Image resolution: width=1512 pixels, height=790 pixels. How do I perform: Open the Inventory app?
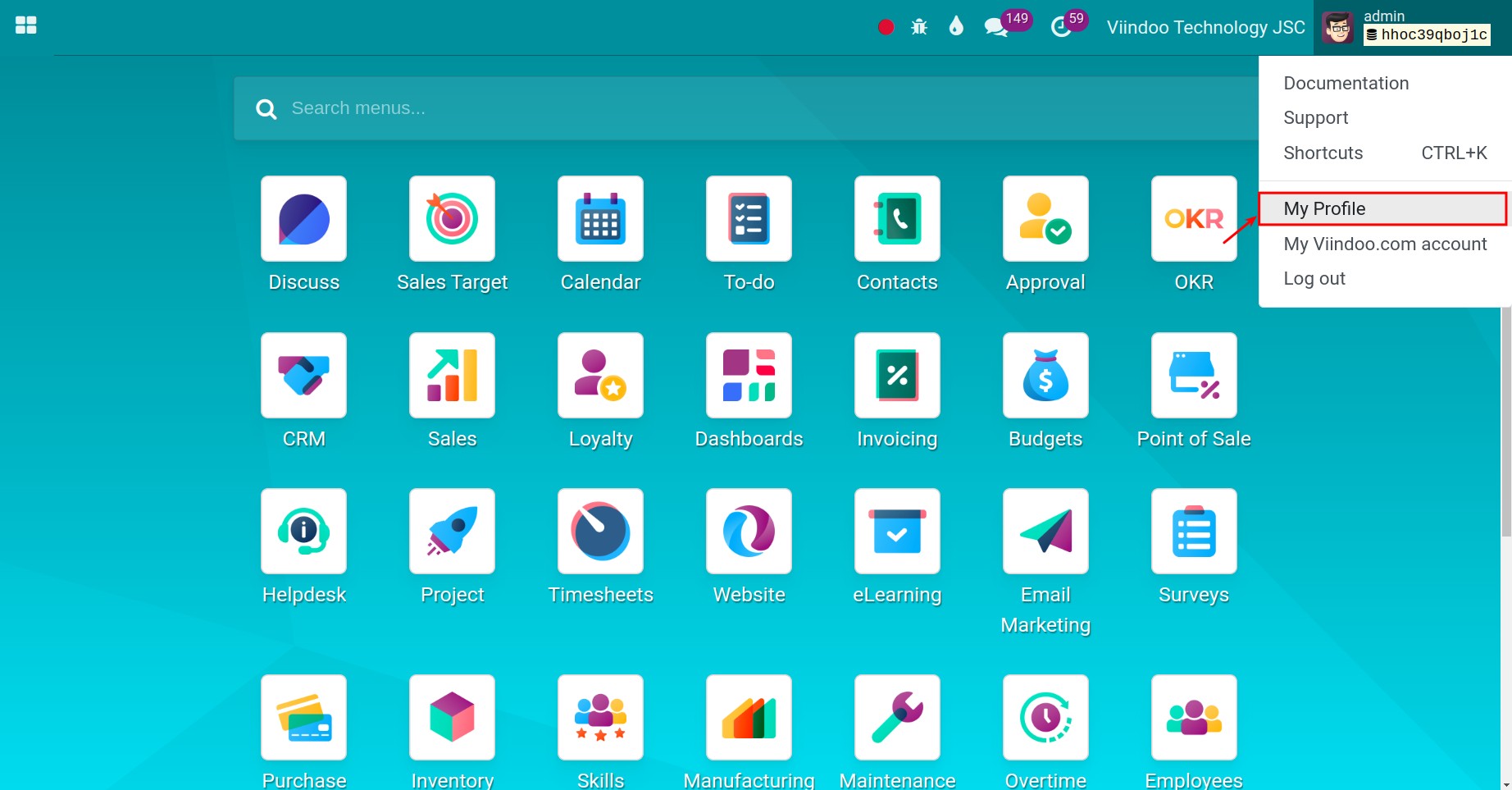coord(452,717)
